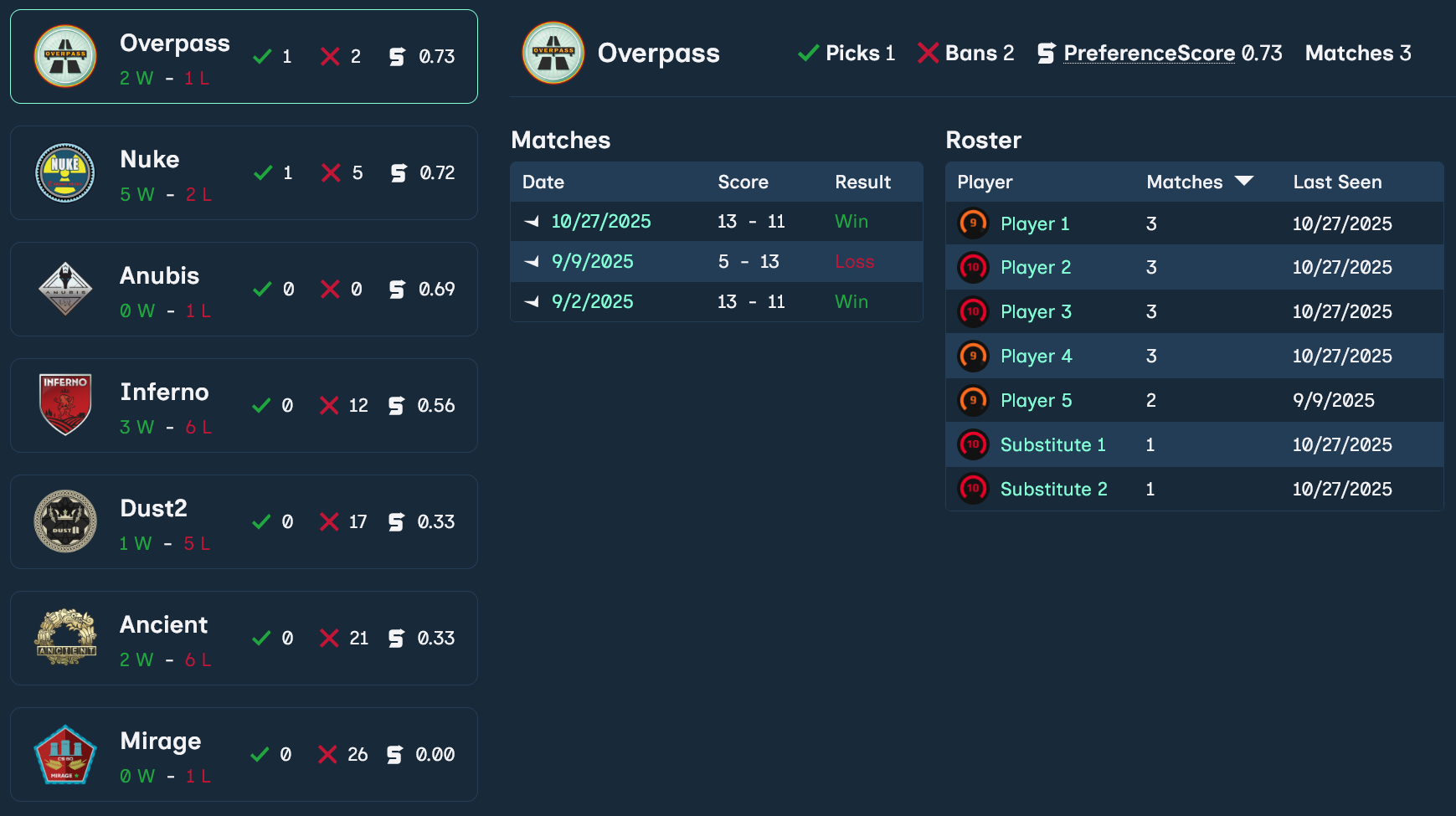Click the Score column header in Matches

(743, 182)
